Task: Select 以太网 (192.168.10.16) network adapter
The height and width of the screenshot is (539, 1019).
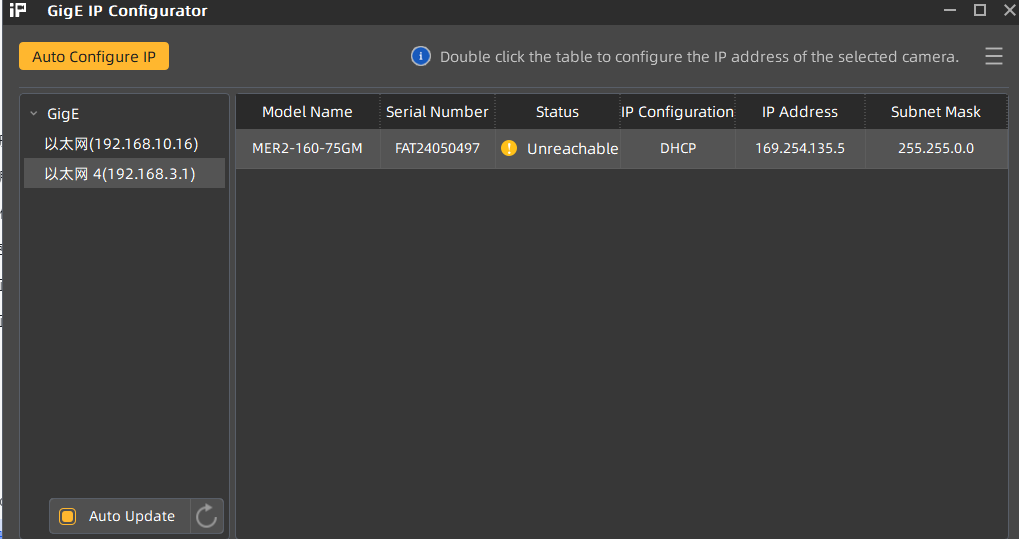Action: [121, 144]
